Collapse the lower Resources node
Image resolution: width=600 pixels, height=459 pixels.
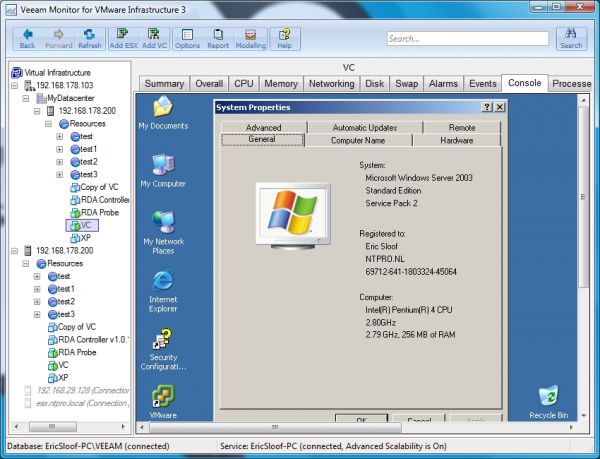(26, 264)
